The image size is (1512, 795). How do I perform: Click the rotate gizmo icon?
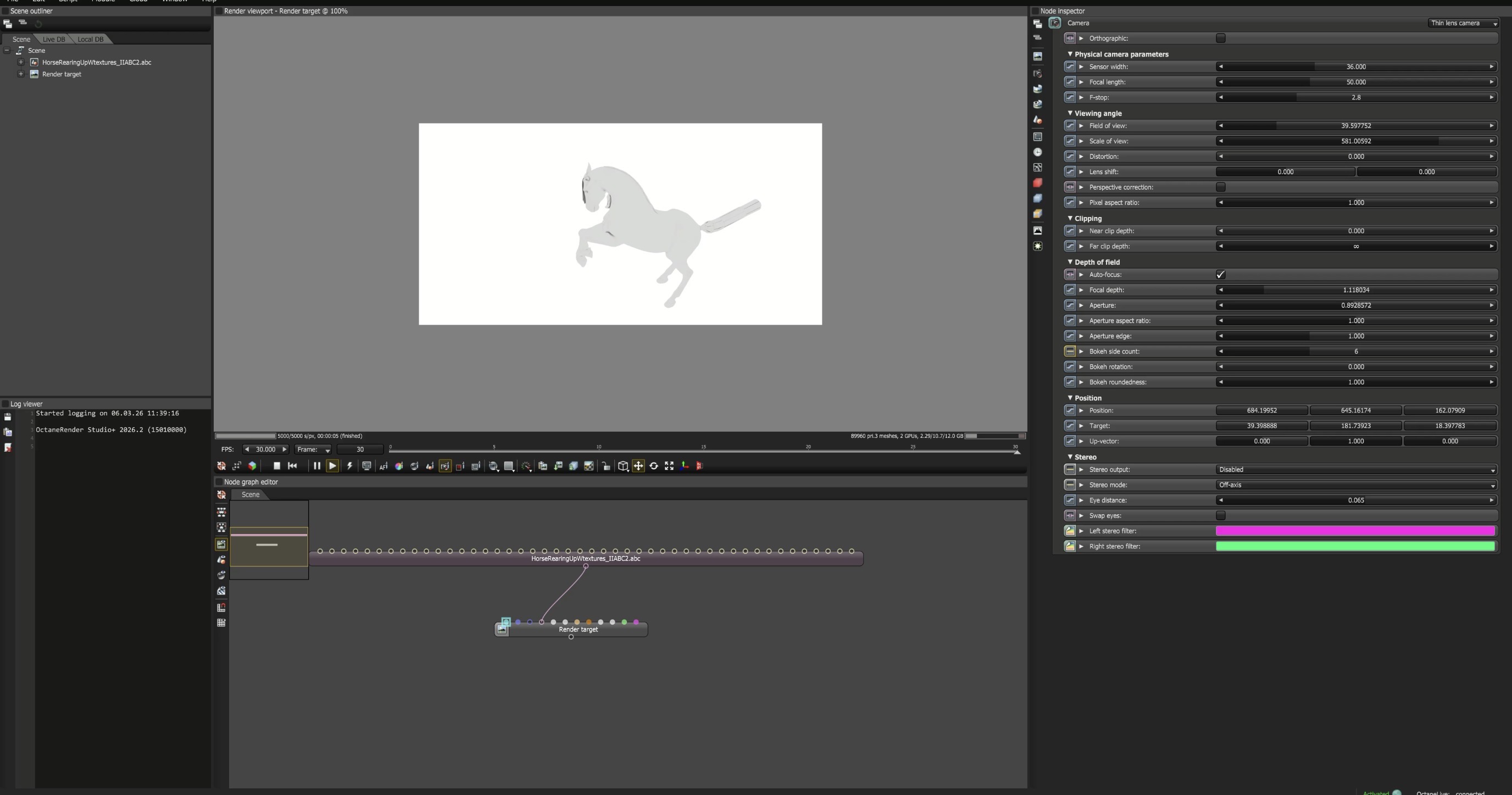(654, 465)
